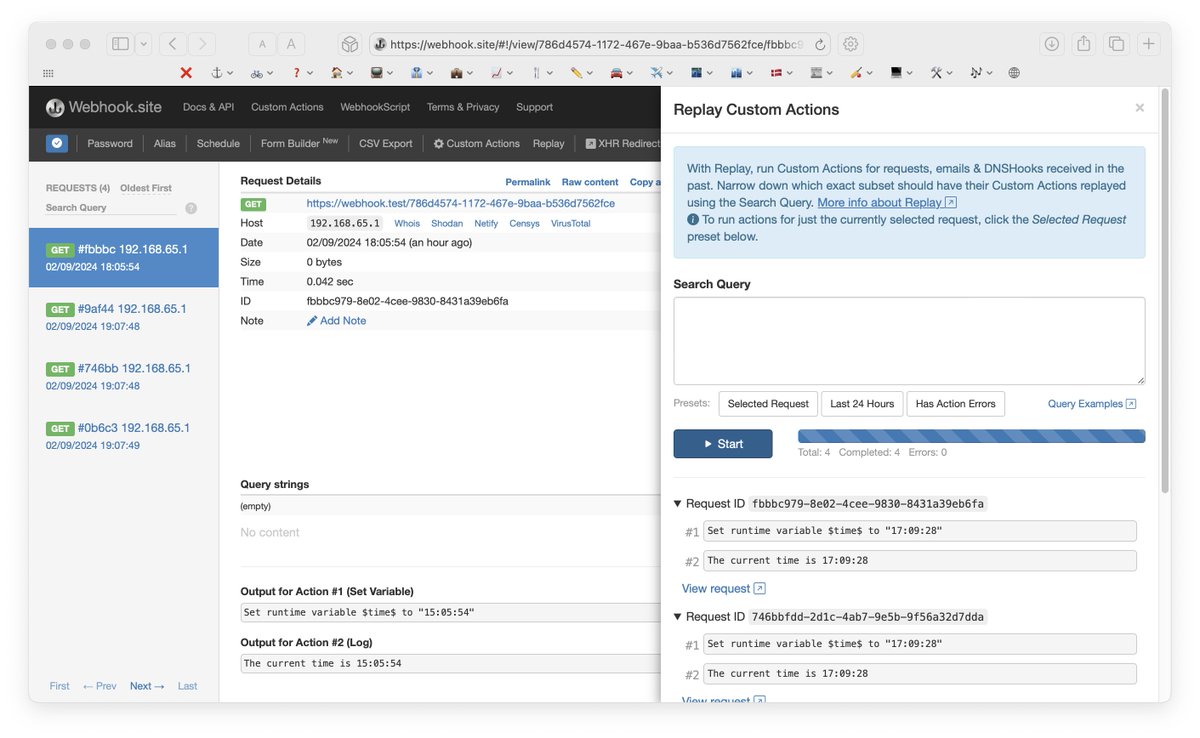1200x738 pixels.
Task: Focus the Search Query text area in Replay panel
Action: [909, 341]
